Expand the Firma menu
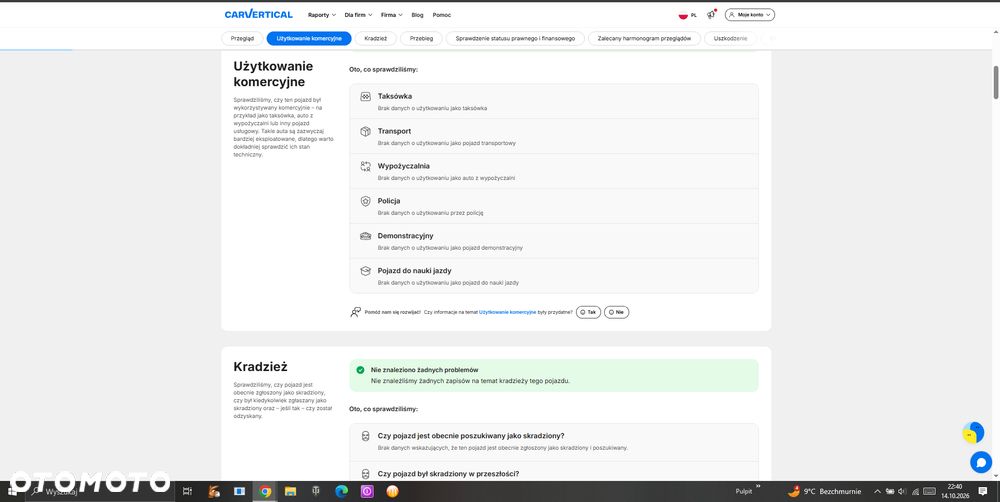The height and width of the screenshot is (502, 1000). [x=392, y=15]
